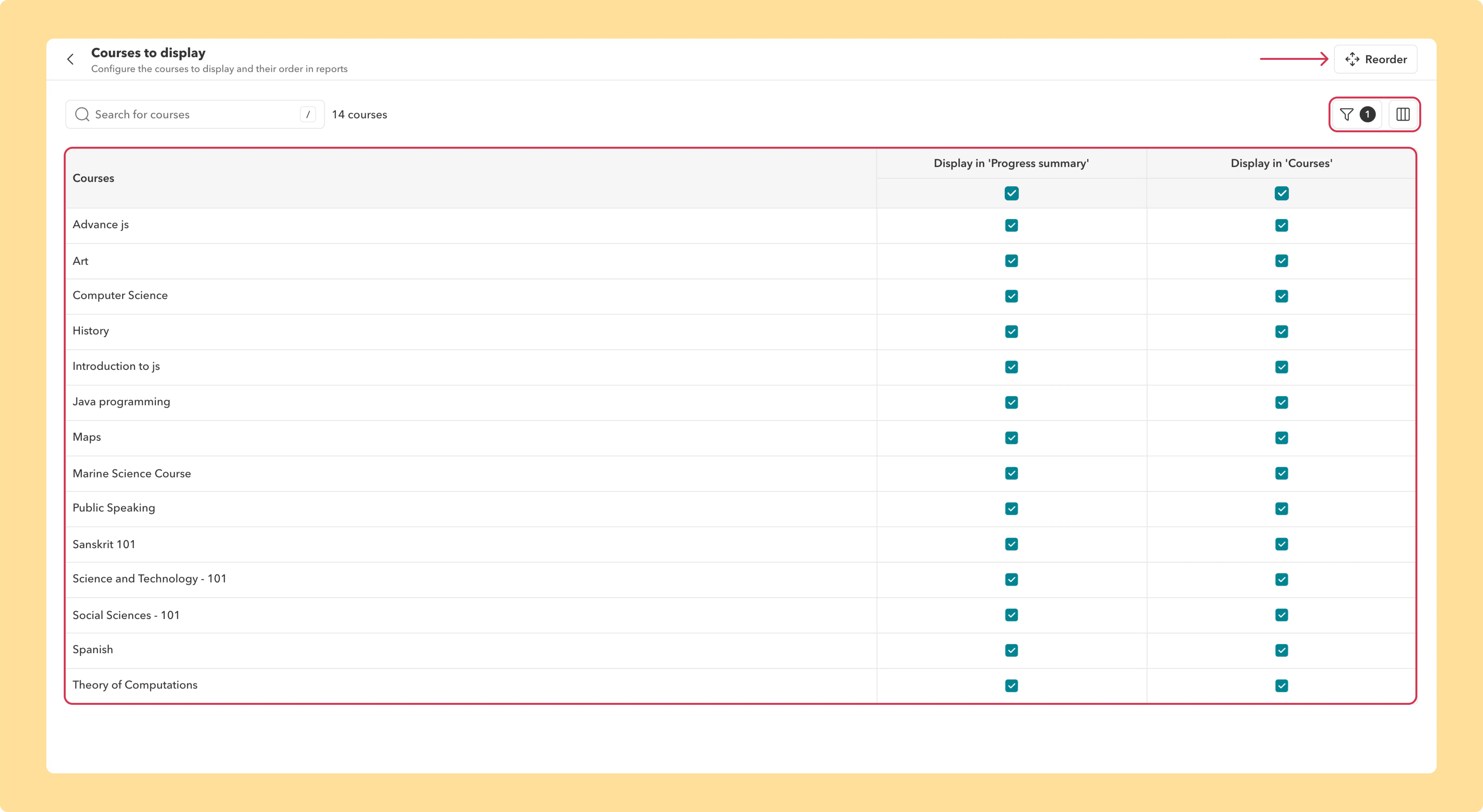
Task: Click the Reorder button
Action: (x=1376, y=59)
